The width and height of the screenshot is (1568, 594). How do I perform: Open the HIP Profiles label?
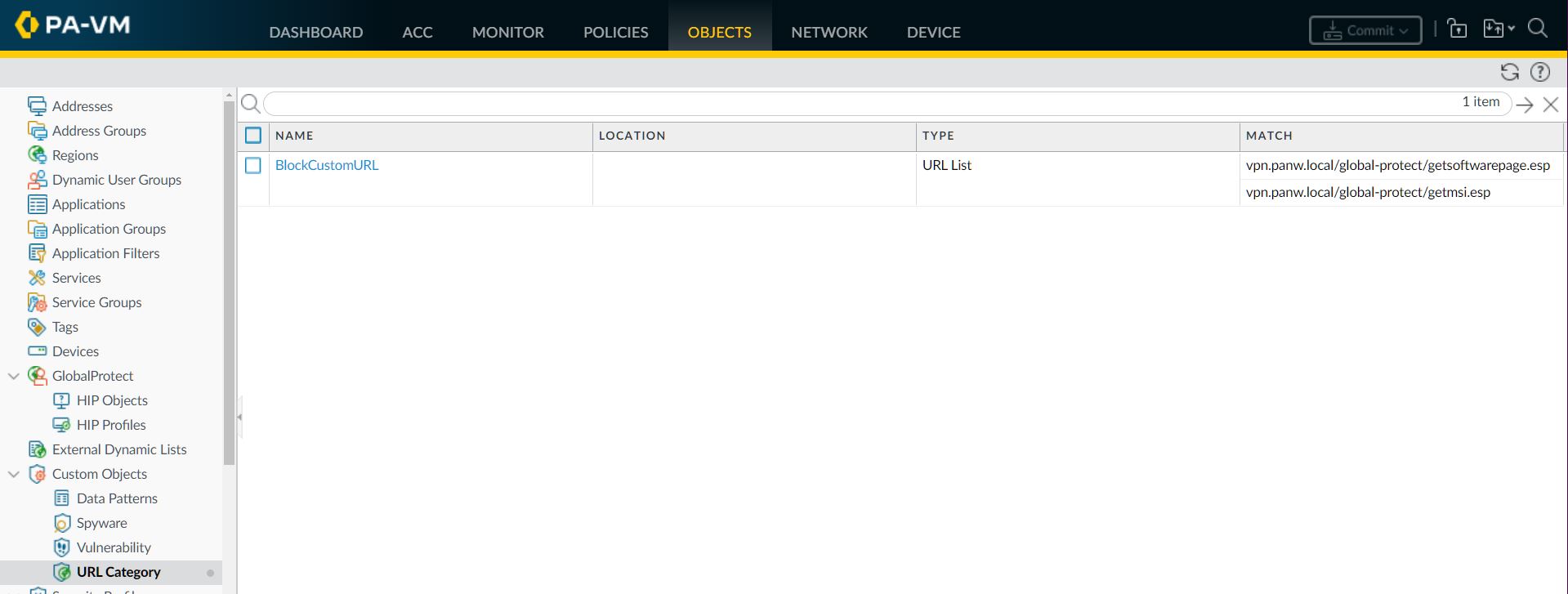pyautogui.click(x=111, y=425)
